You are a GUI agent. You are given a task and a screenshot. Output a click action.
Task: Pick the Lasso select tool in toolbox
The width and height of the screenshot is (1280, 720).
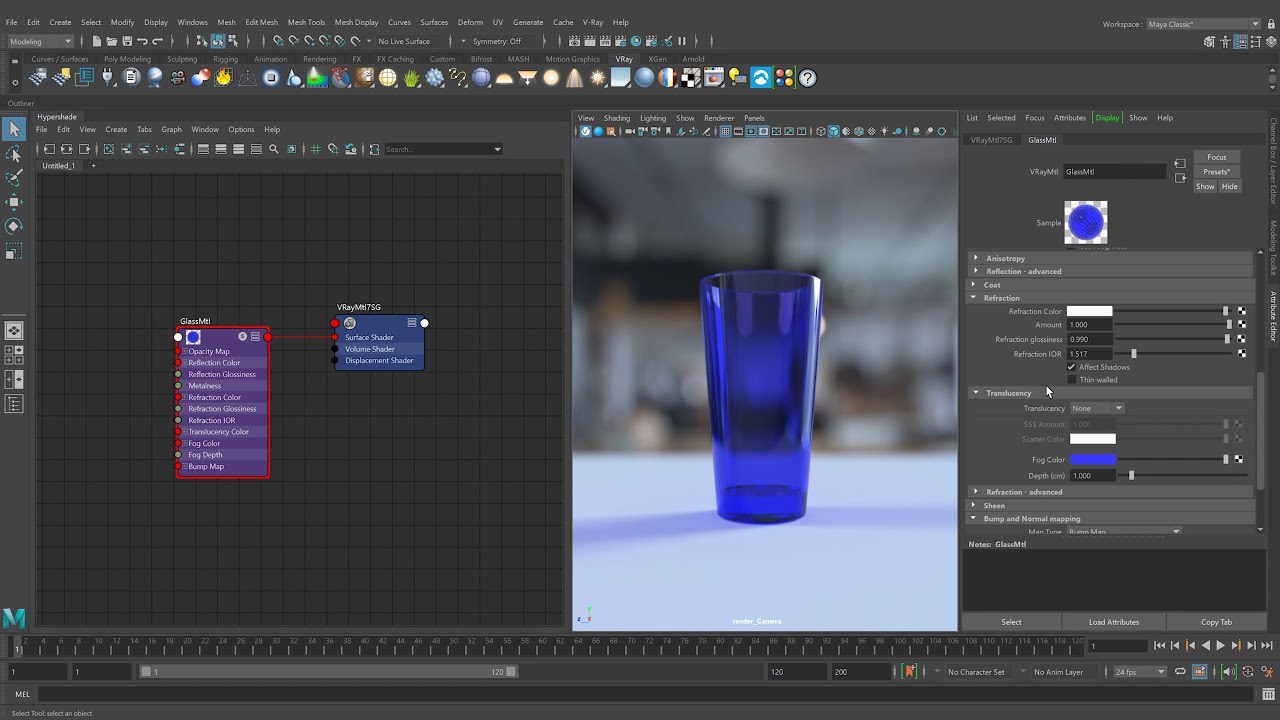point(14,154)
